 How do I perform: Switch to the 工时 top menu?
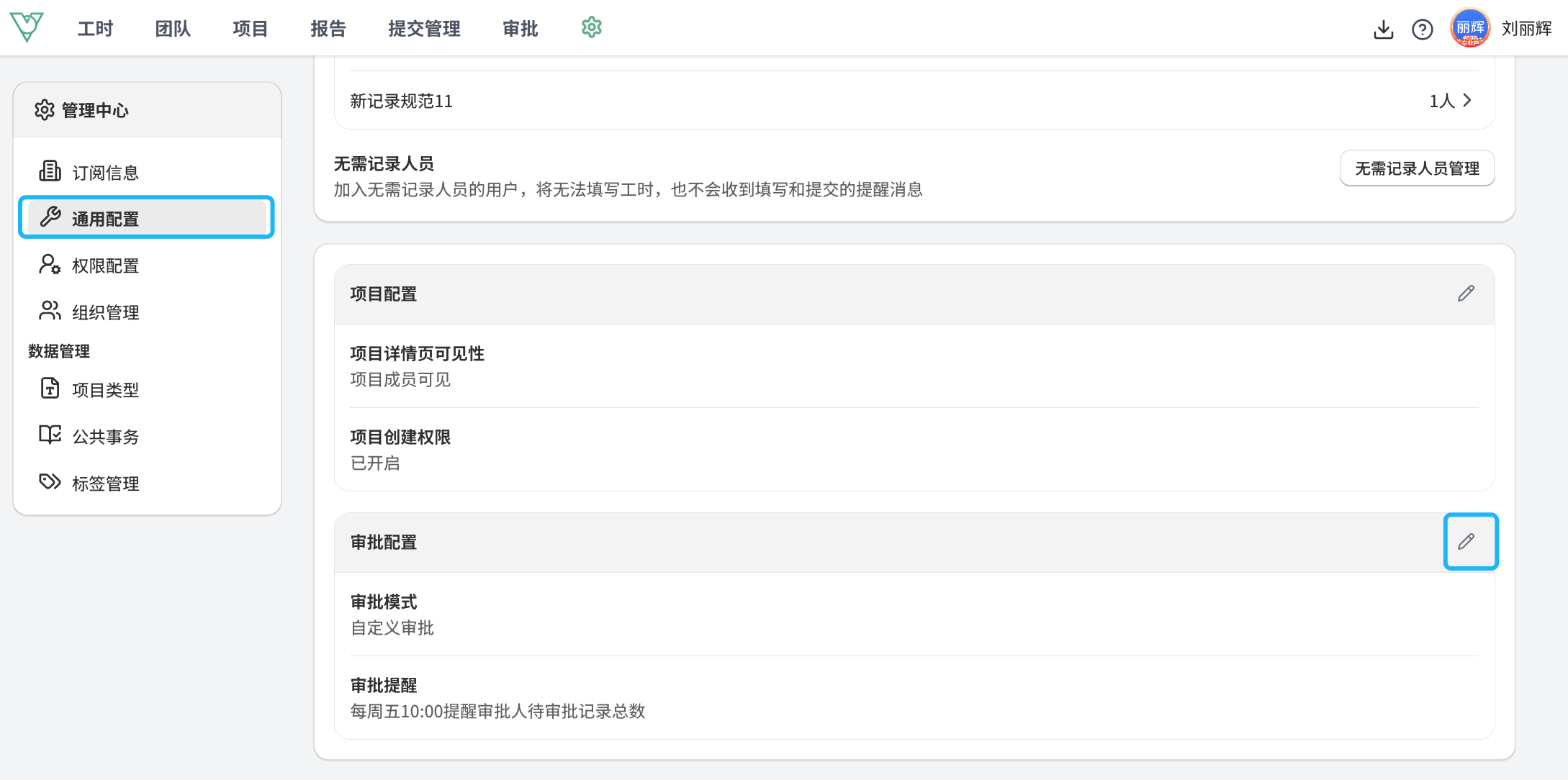pos(95,29)
